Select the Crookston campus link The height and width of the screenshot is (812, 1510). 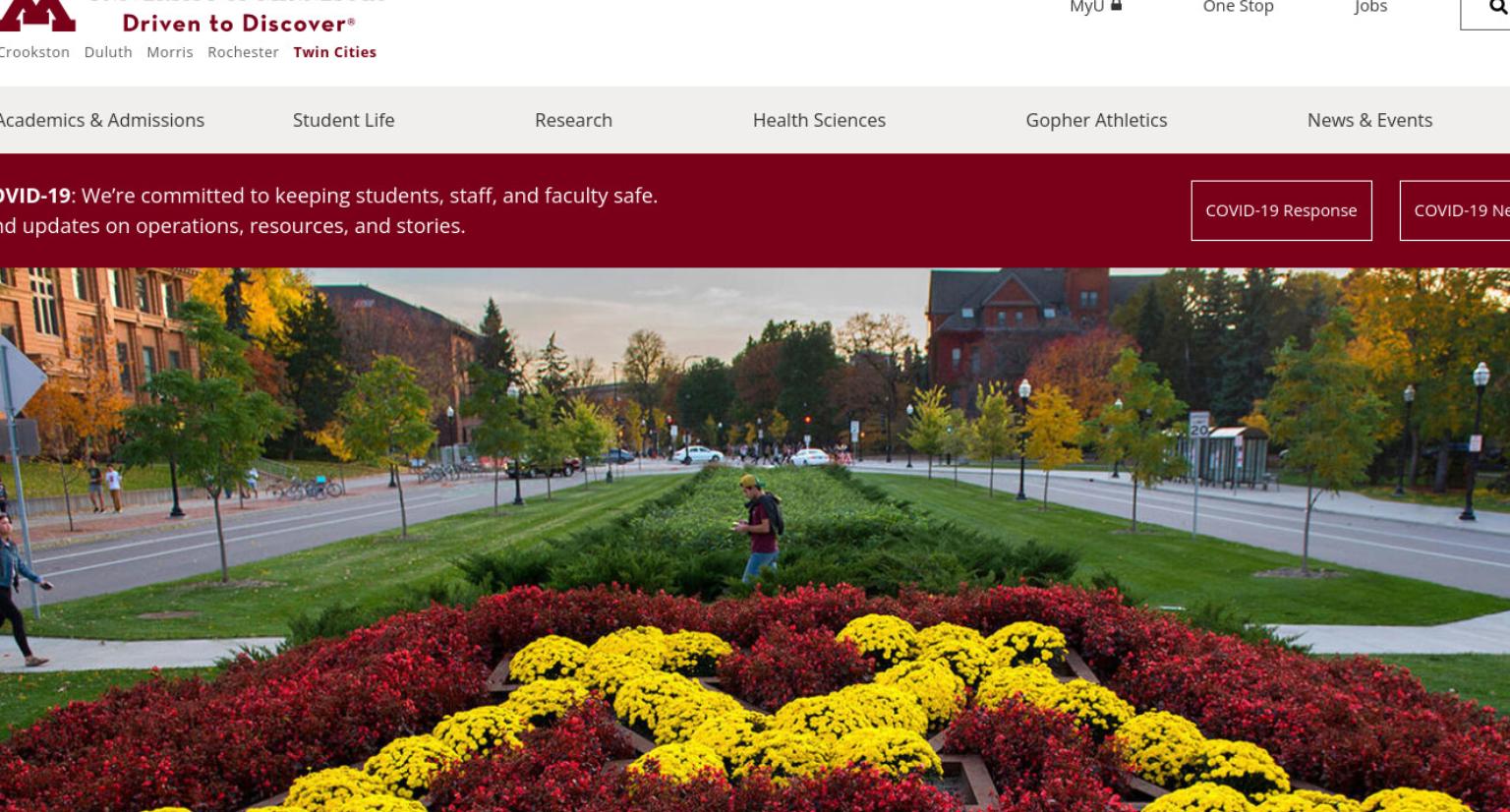[33, 52]
